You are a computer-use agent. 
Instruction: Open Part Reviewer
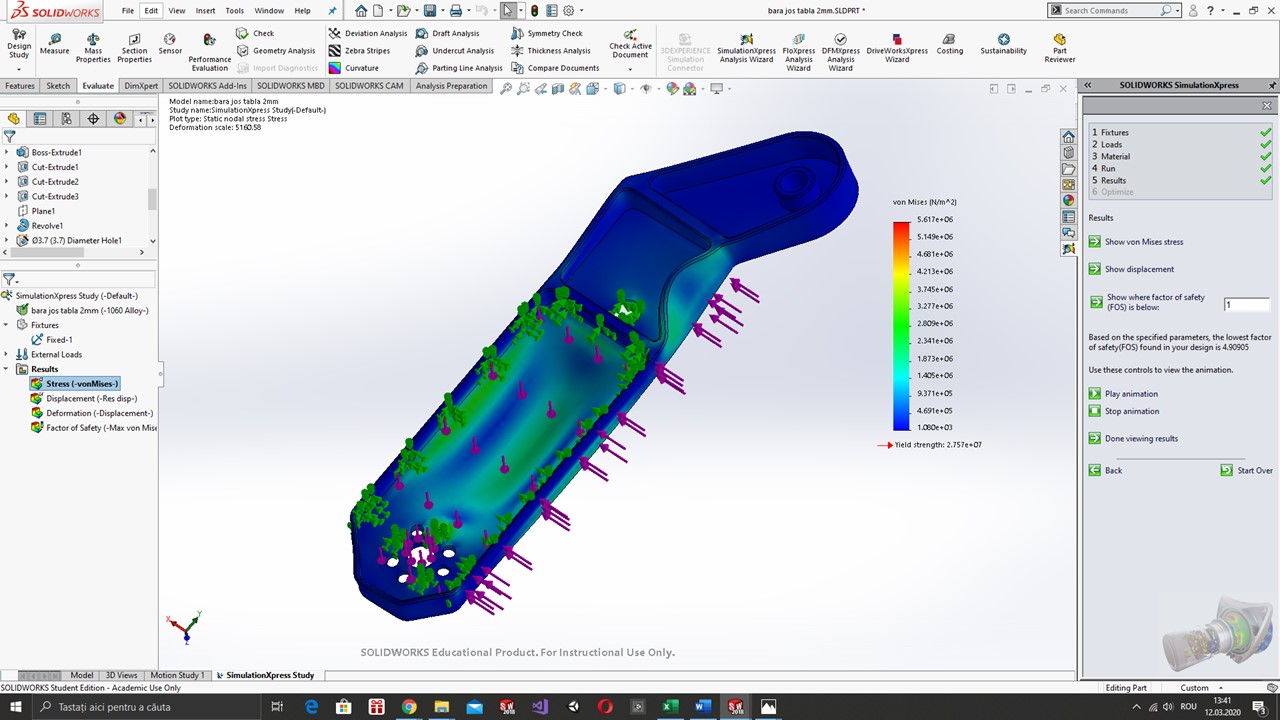coord(1060,48)
